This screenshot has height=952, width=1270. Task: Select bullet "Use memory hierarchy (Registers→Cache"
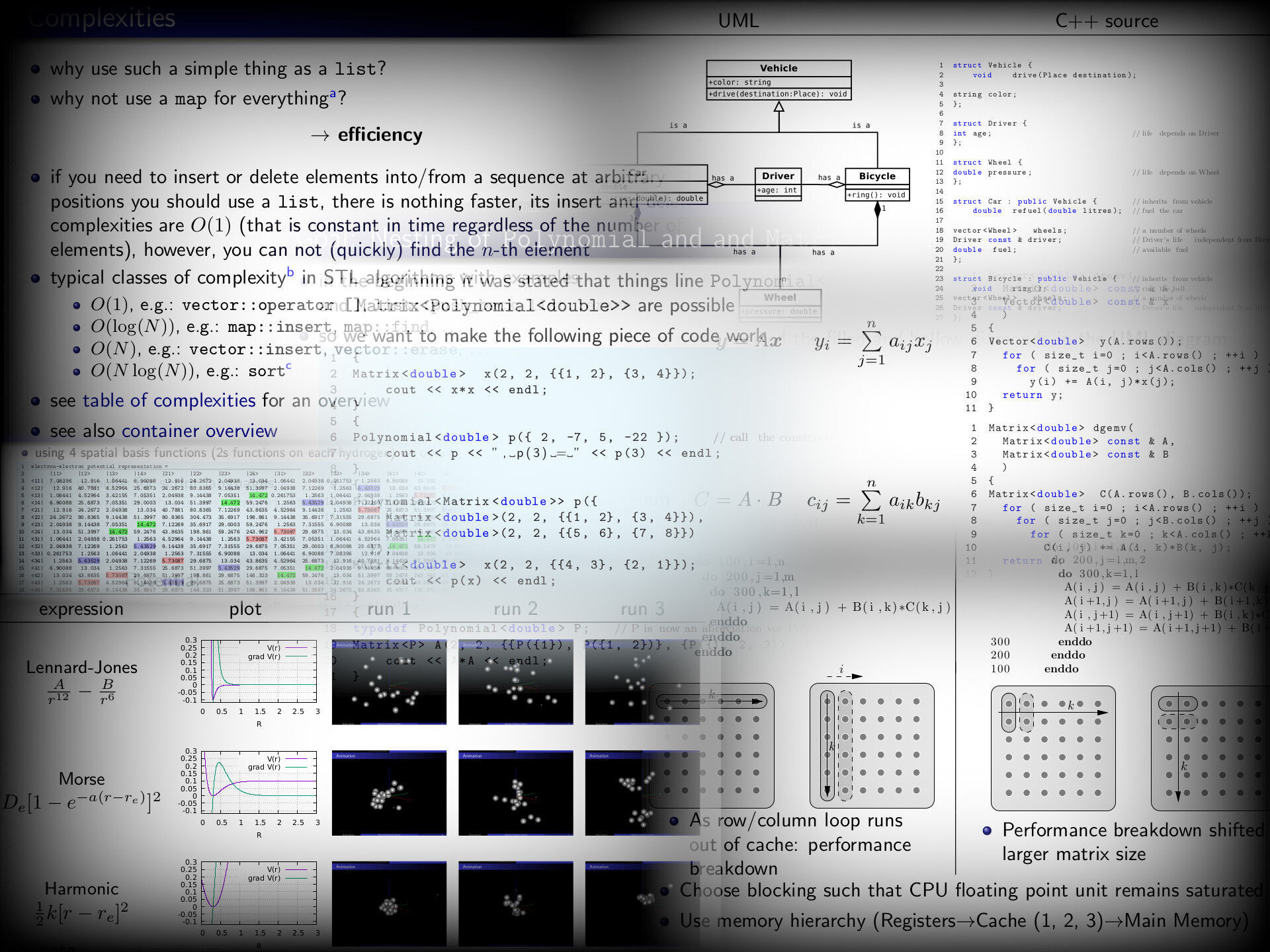964,921
